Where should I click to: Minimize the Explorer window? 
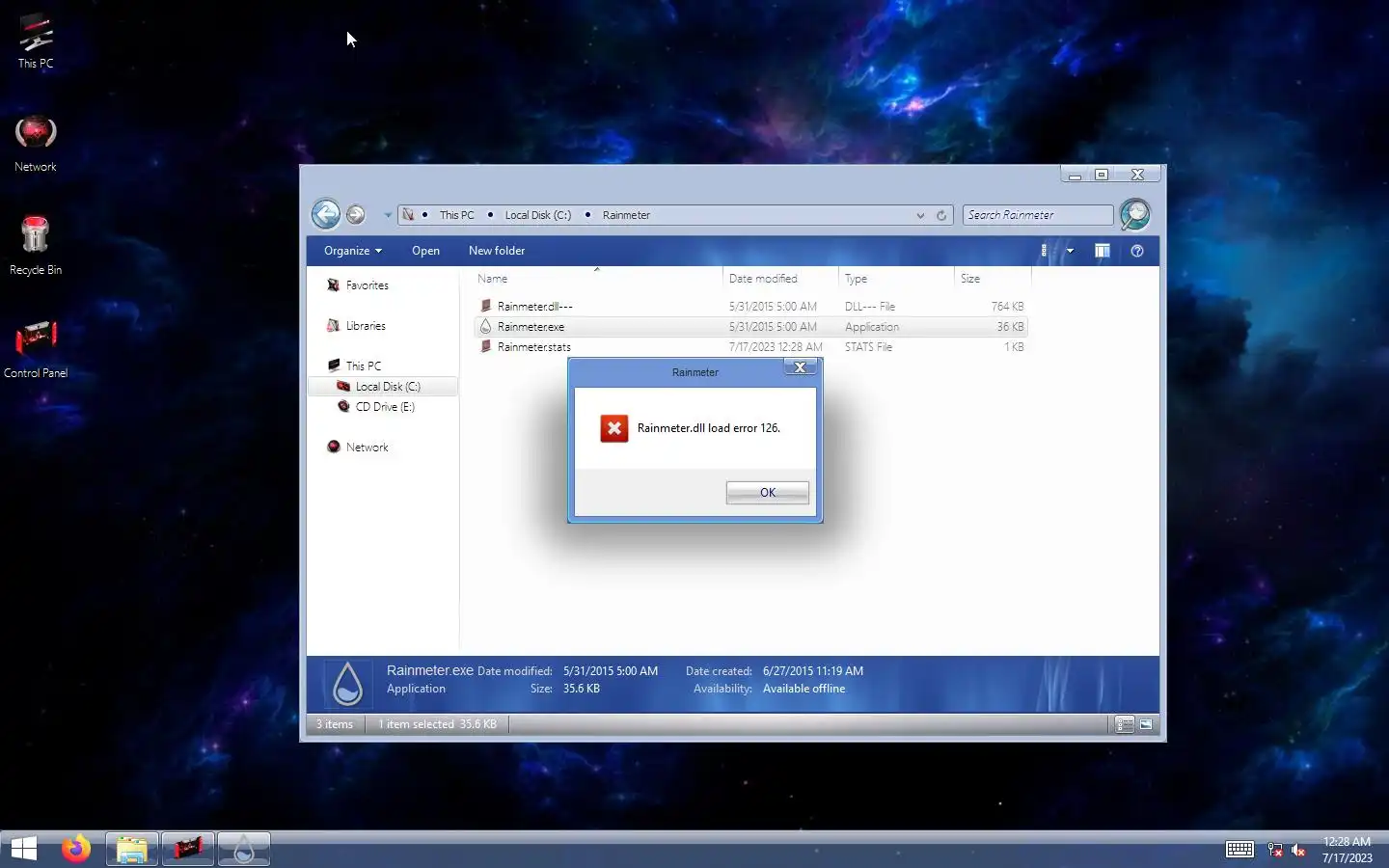(1075, 175)
